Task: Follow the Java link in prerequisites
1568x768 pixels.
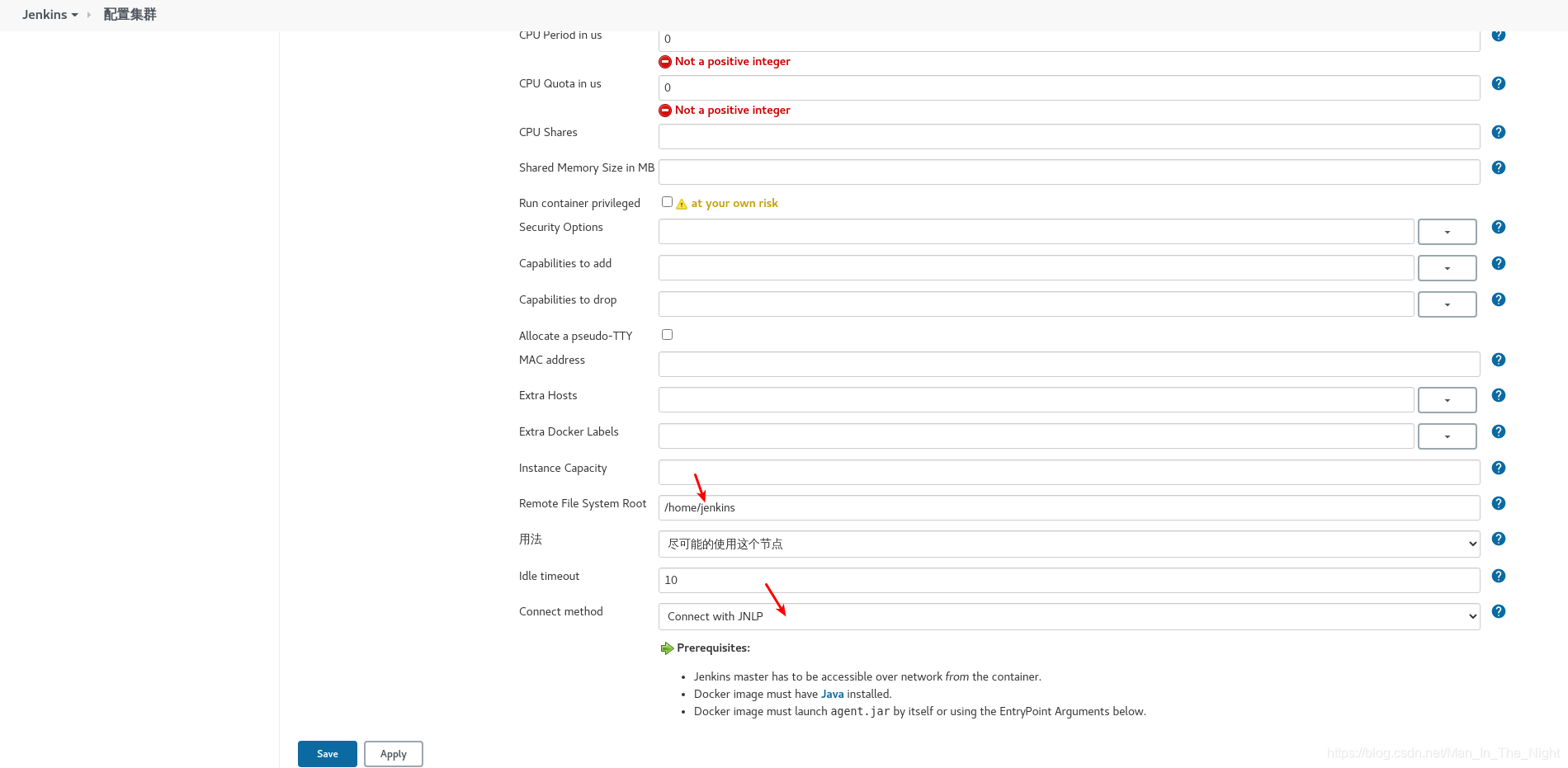Action: coord(832,695)
